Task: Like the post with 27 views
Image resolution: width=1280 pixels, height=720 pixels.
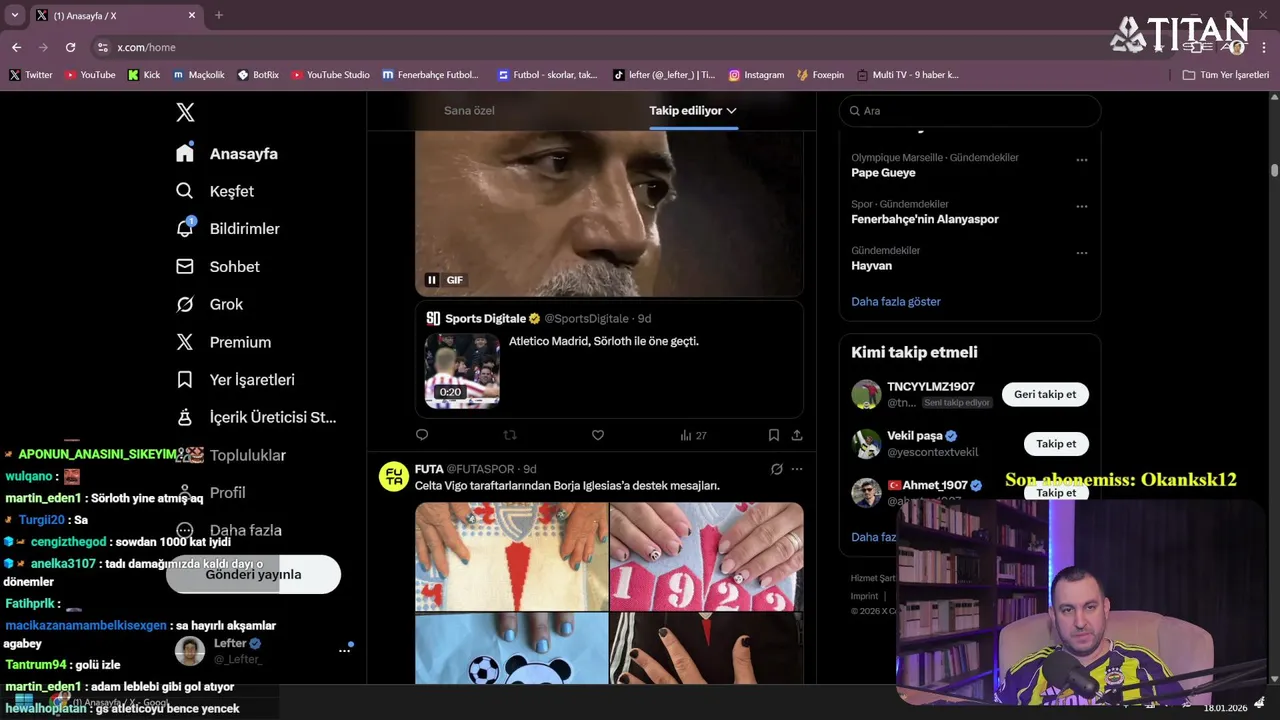Action: click(x=598, y=435)
